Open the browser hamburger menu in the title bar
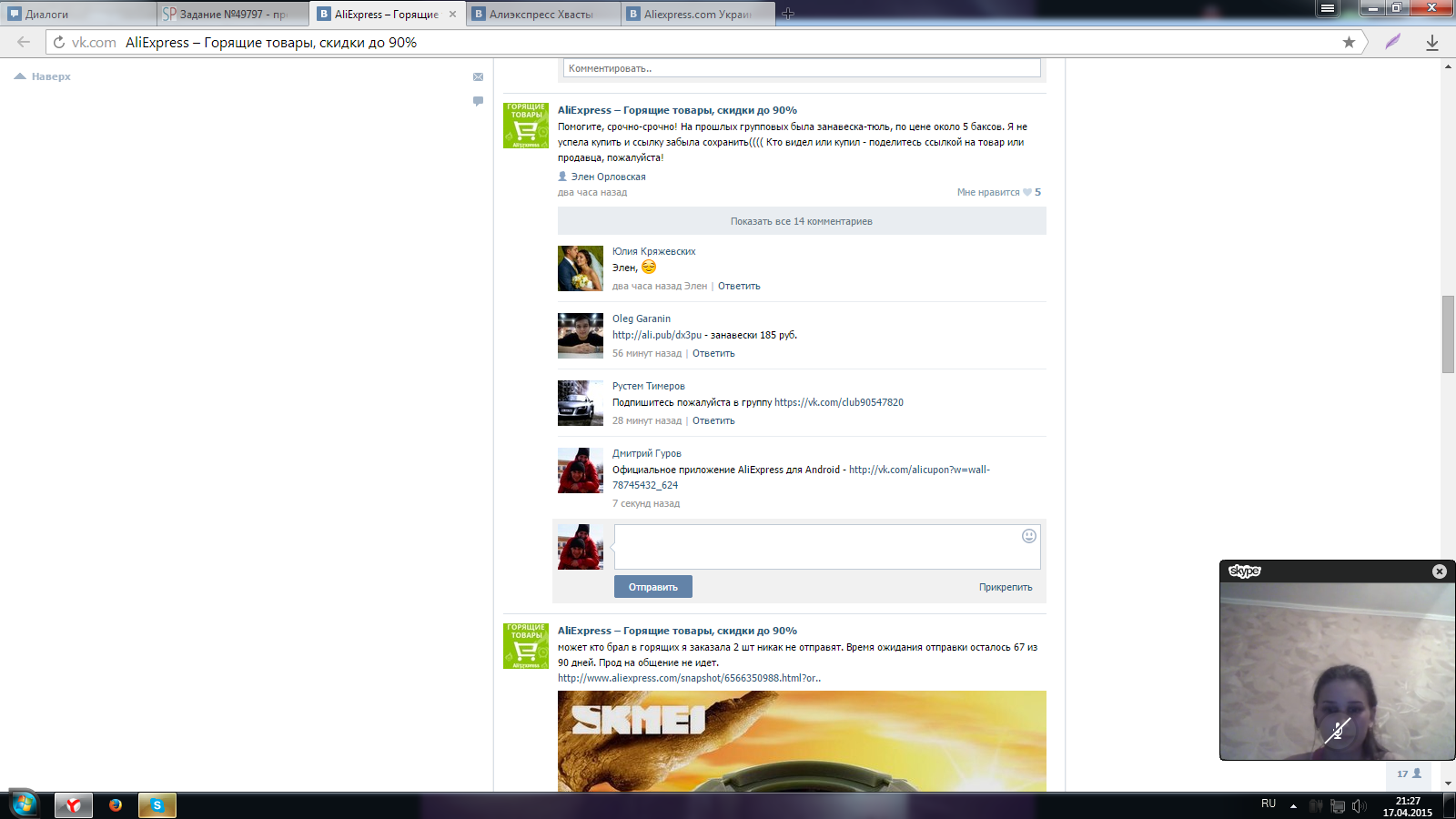Viewport: 1456px width, 819px height. pyautogui.click(x=1328, y=8)
